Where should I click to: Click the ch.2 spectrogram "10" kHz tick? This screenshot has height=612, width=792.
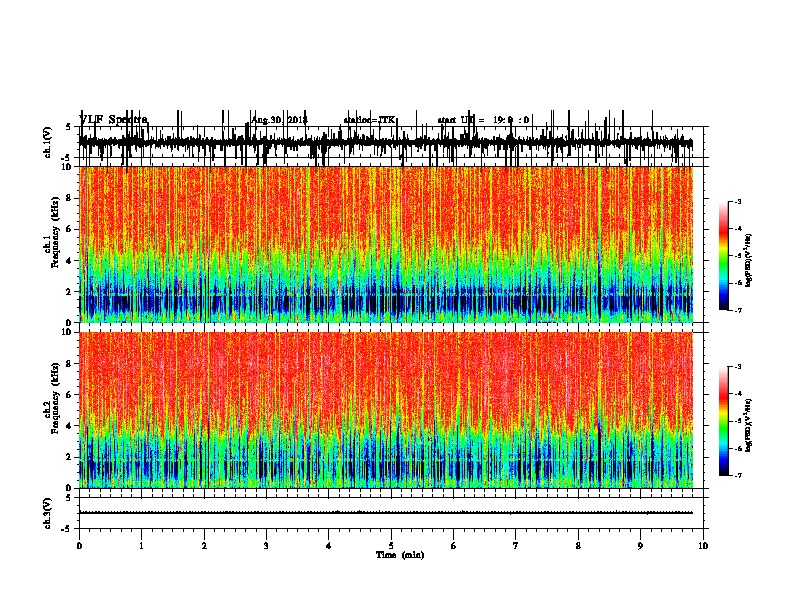[67, 332]
